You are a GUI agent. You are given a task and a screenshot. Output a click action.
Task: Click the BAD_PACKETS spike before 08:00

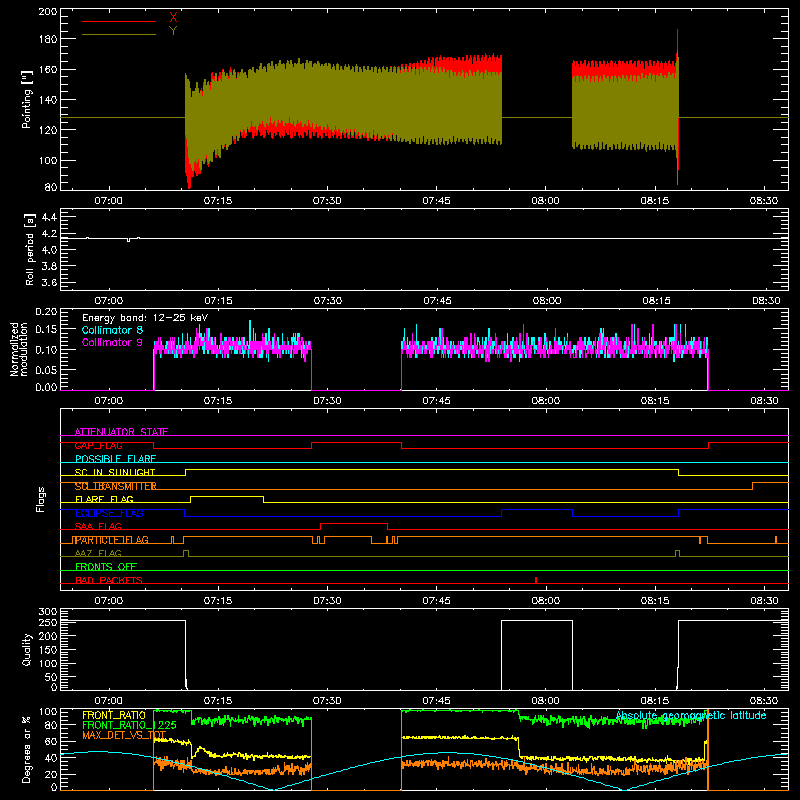click(x=536, y=580)
